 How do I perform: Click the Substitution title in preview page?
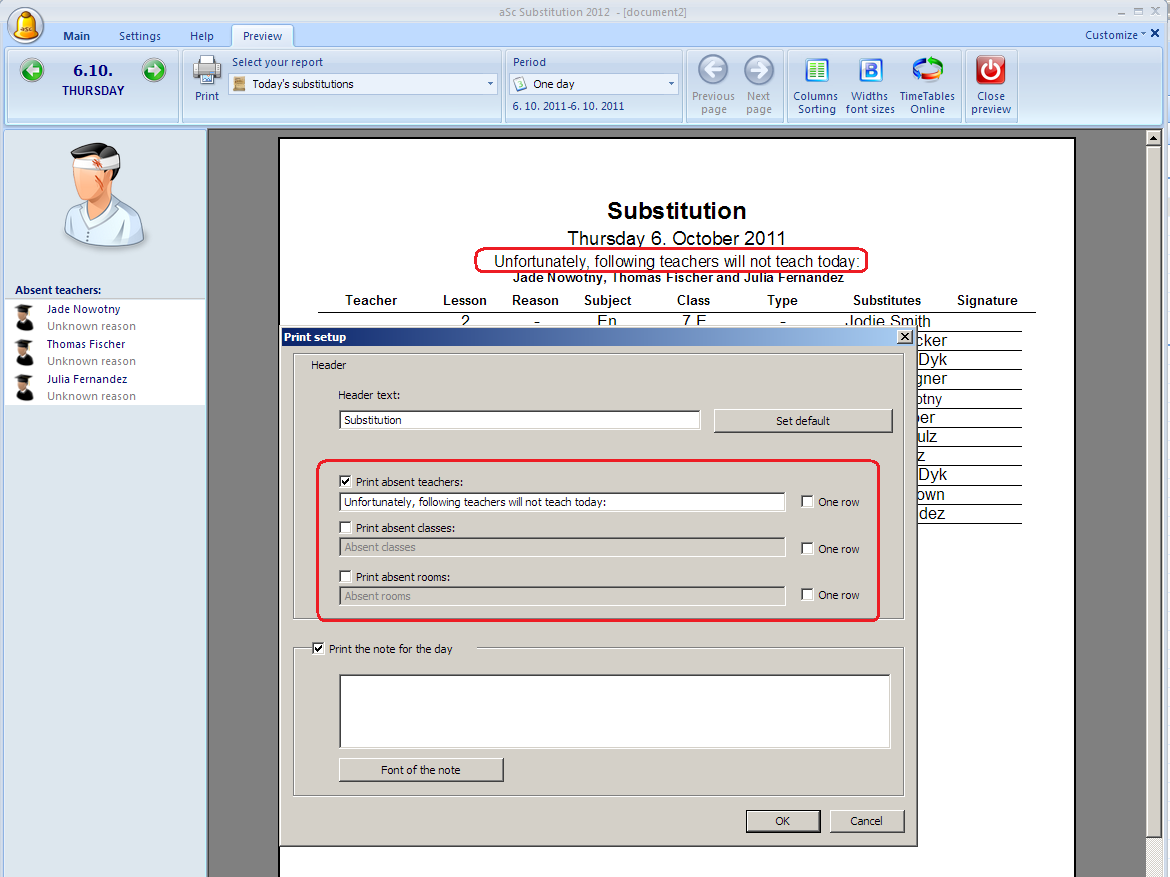coord(677,210)
